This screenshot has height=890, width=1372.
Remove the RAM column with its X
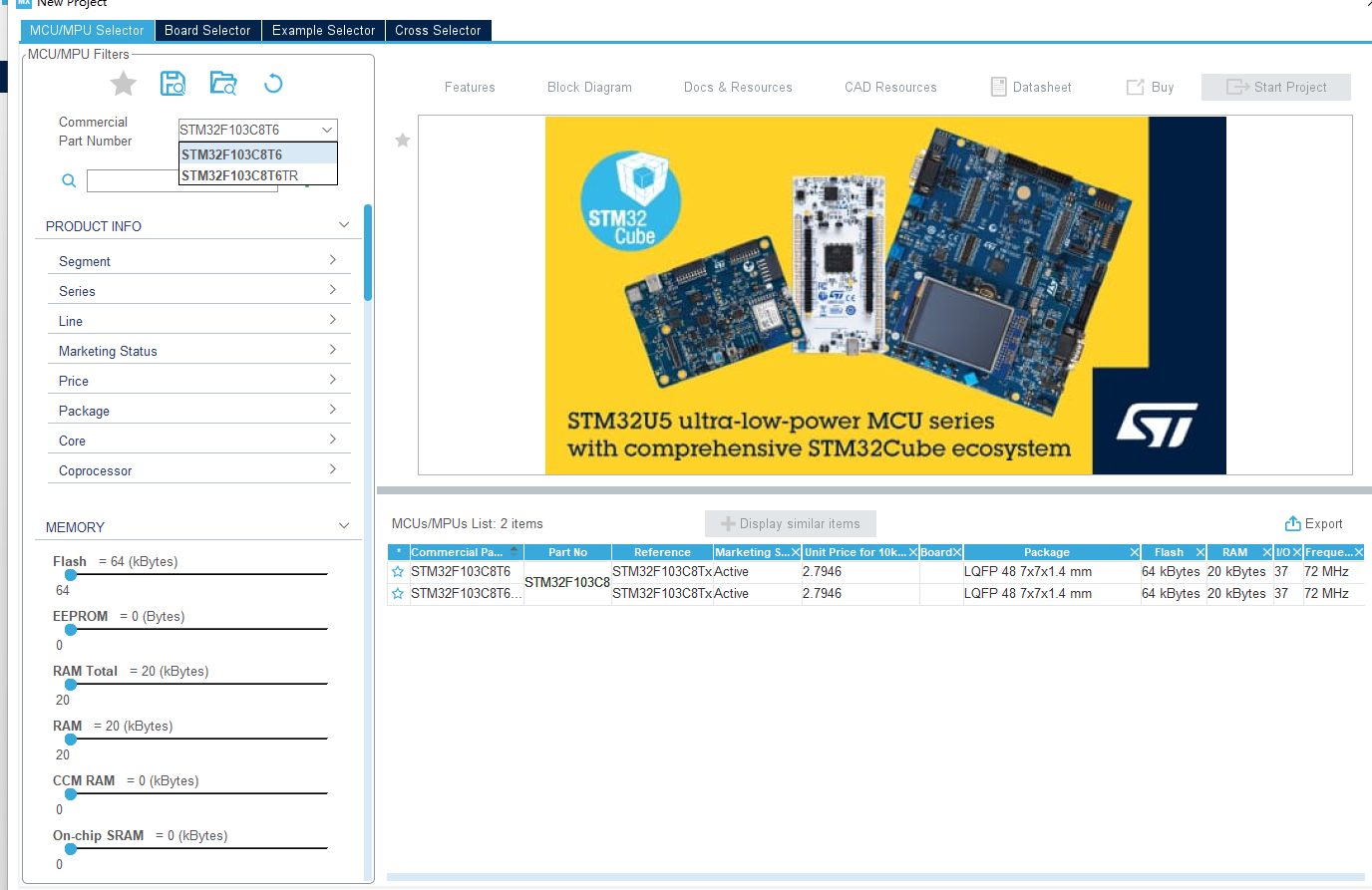(x=1267, y=552)
